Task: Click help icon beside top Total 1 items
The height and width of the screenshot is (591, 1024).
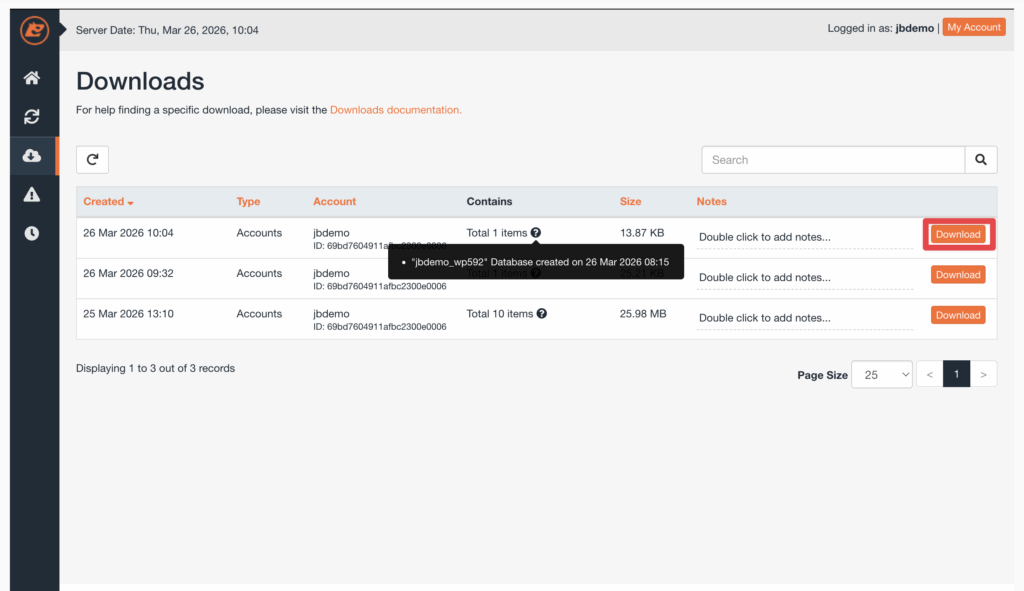Action: point(536,233)
